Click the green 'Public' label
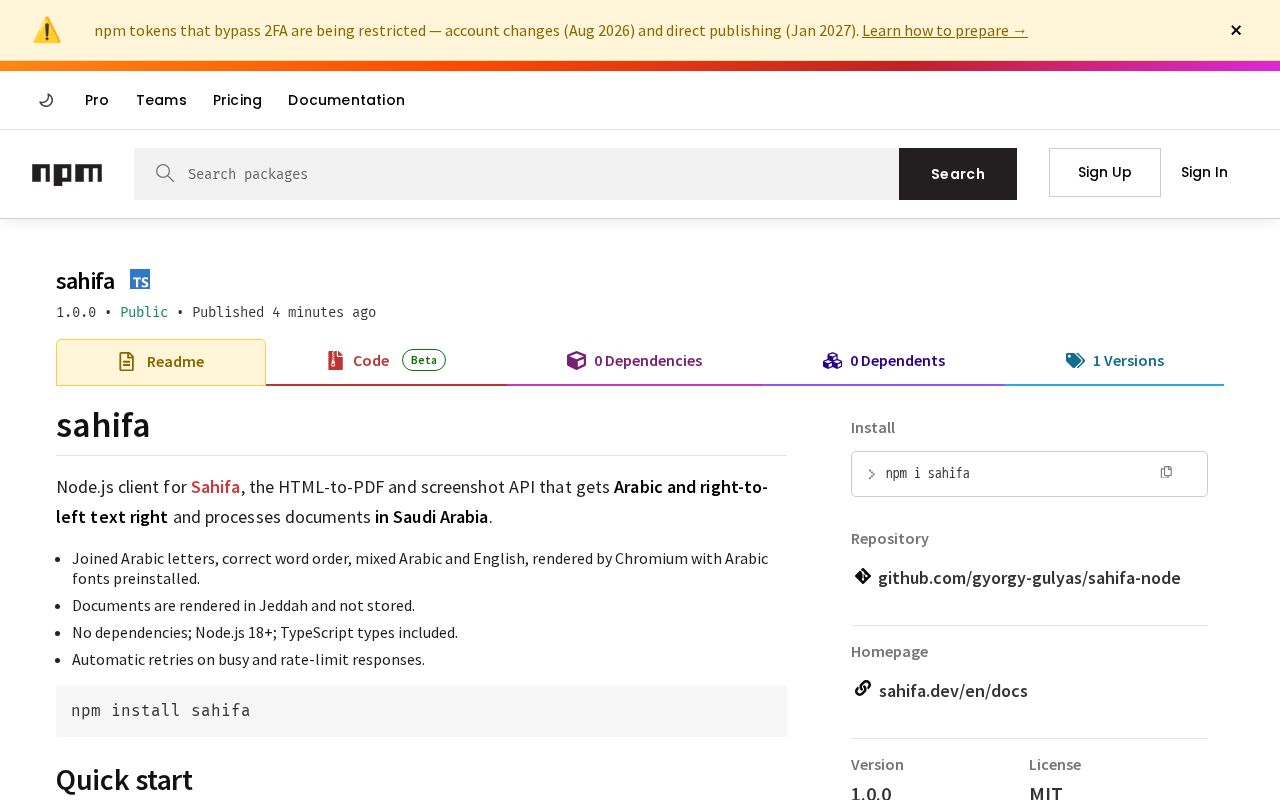1280x800 pixels. 144,312
